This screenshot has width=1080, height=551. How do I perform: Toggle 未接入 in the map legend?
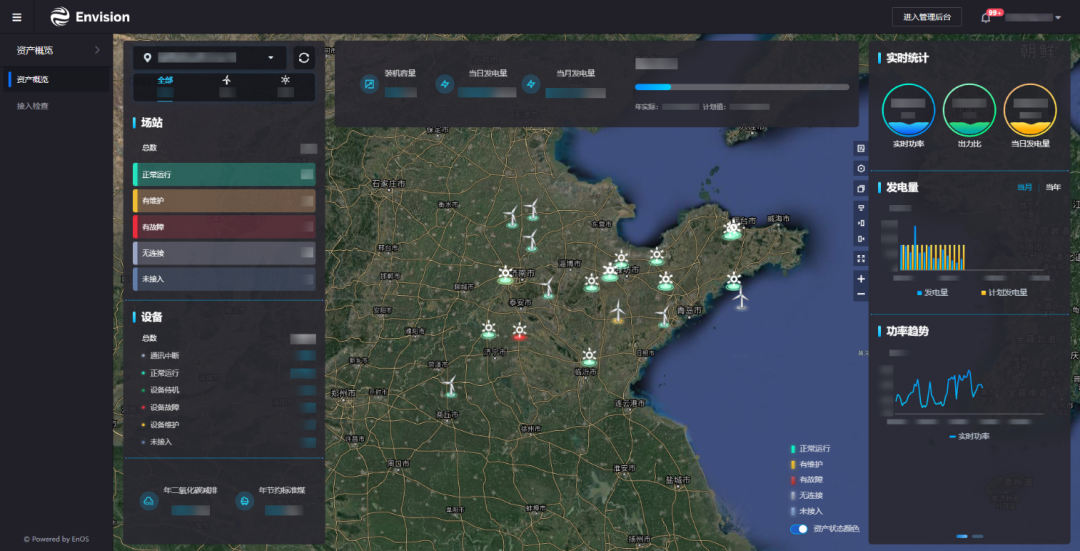point(807,511)
